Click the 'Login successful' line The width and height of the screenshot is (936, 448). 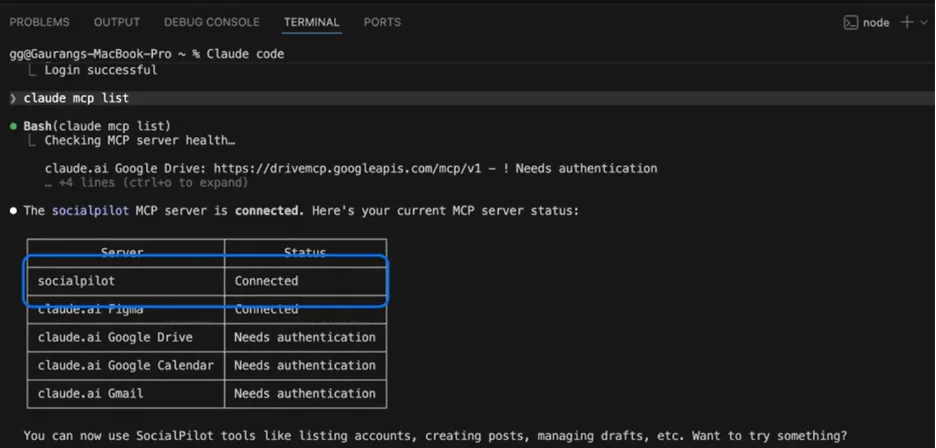click(x=101, y=70)
